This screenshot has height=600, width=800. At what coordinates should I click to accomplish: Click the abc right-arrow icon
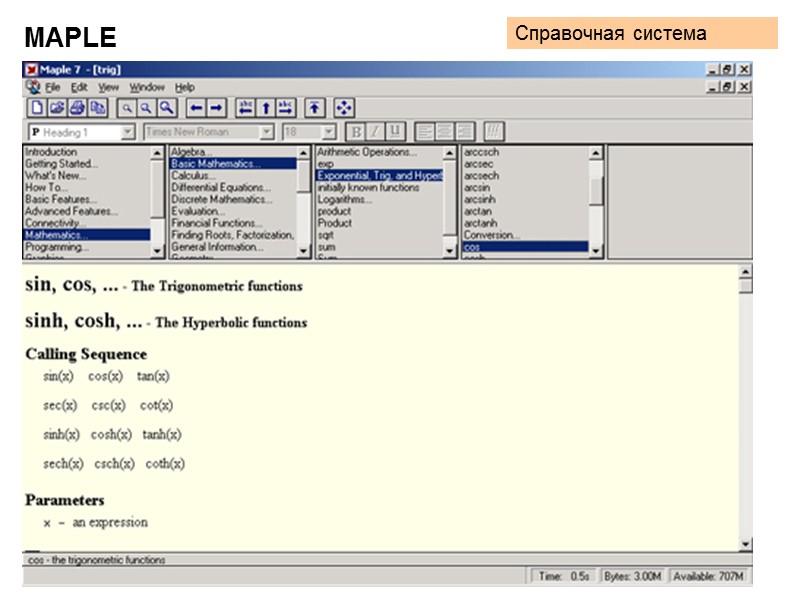coord(286,108)
